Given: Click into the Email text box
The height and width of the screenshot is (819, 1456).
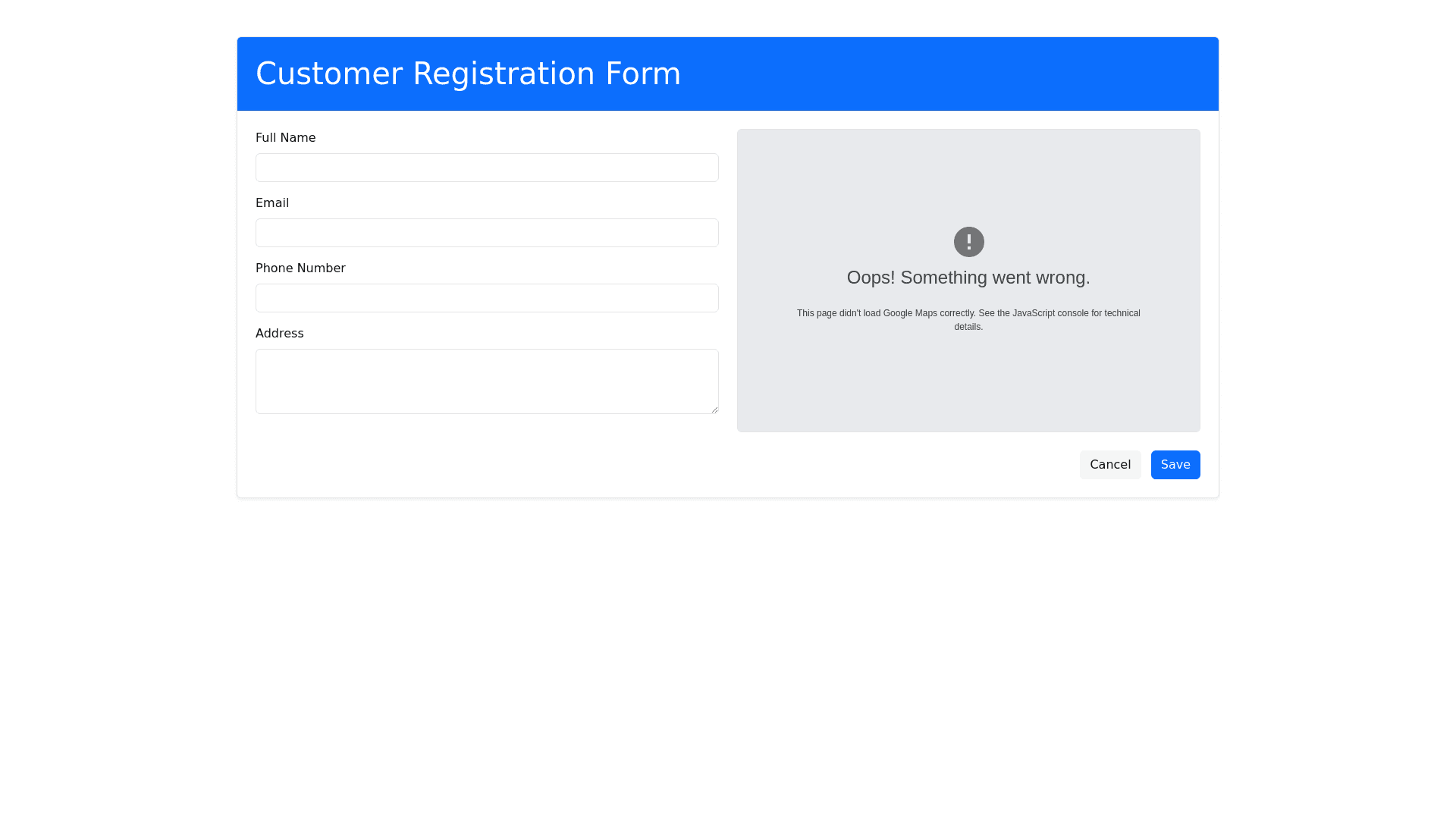Looking at the screenshot, I should pos(487,233).
